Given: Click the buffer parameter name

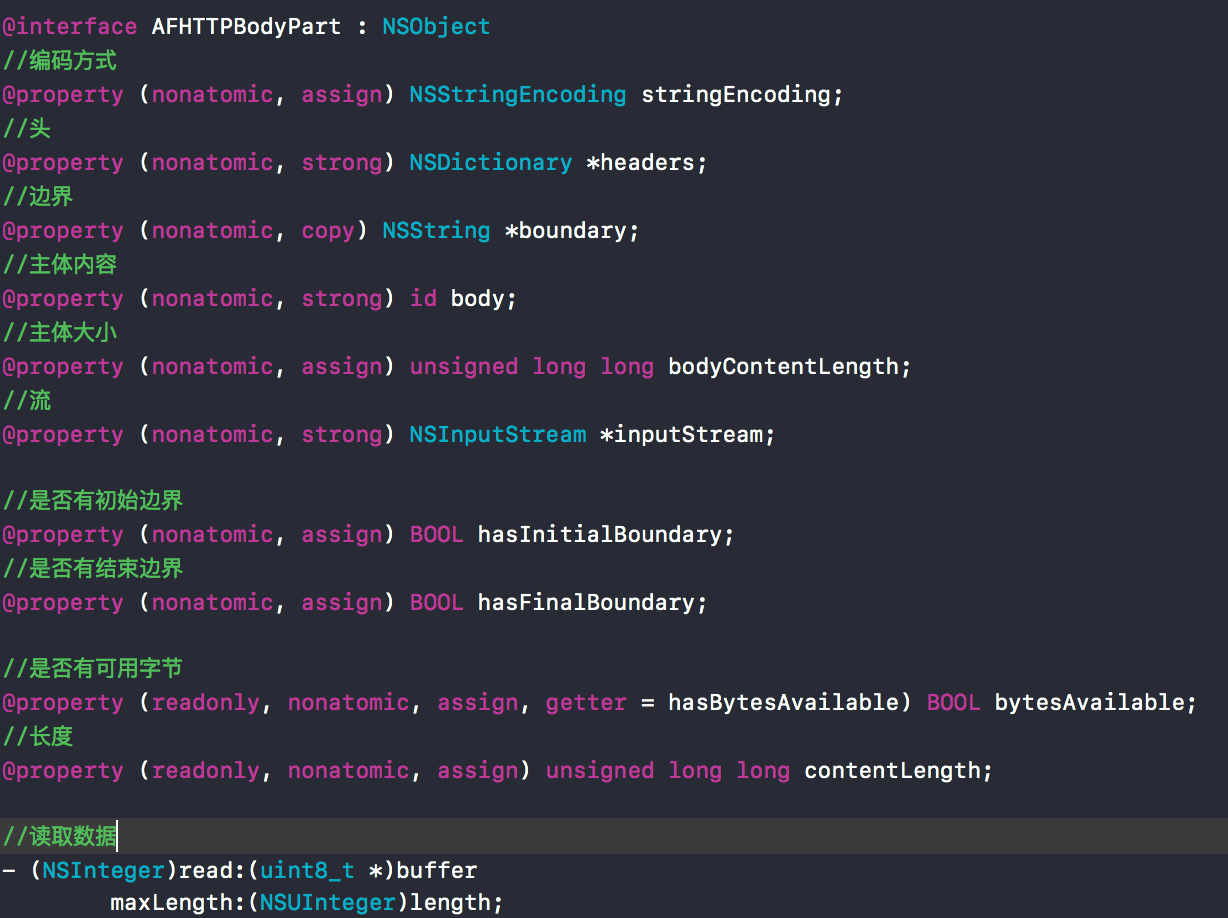Looking at the screenshot, I should tap(437, 870).
